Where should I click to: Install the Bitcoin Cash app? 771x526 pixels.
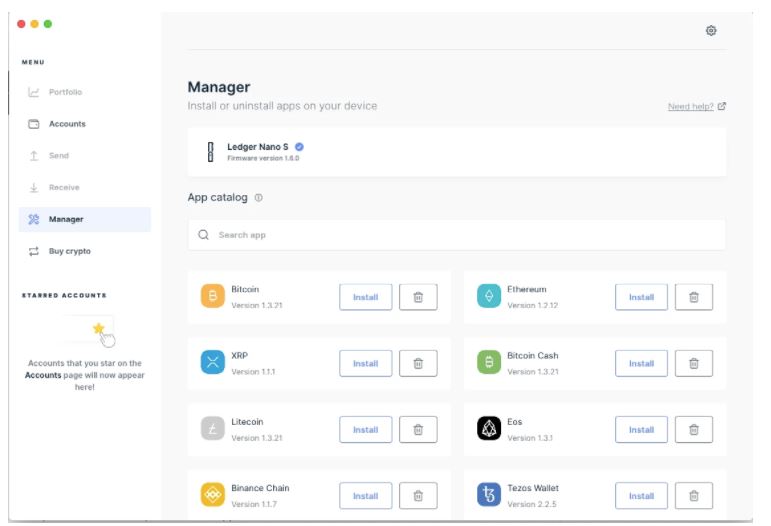click(x=641, y=363)
